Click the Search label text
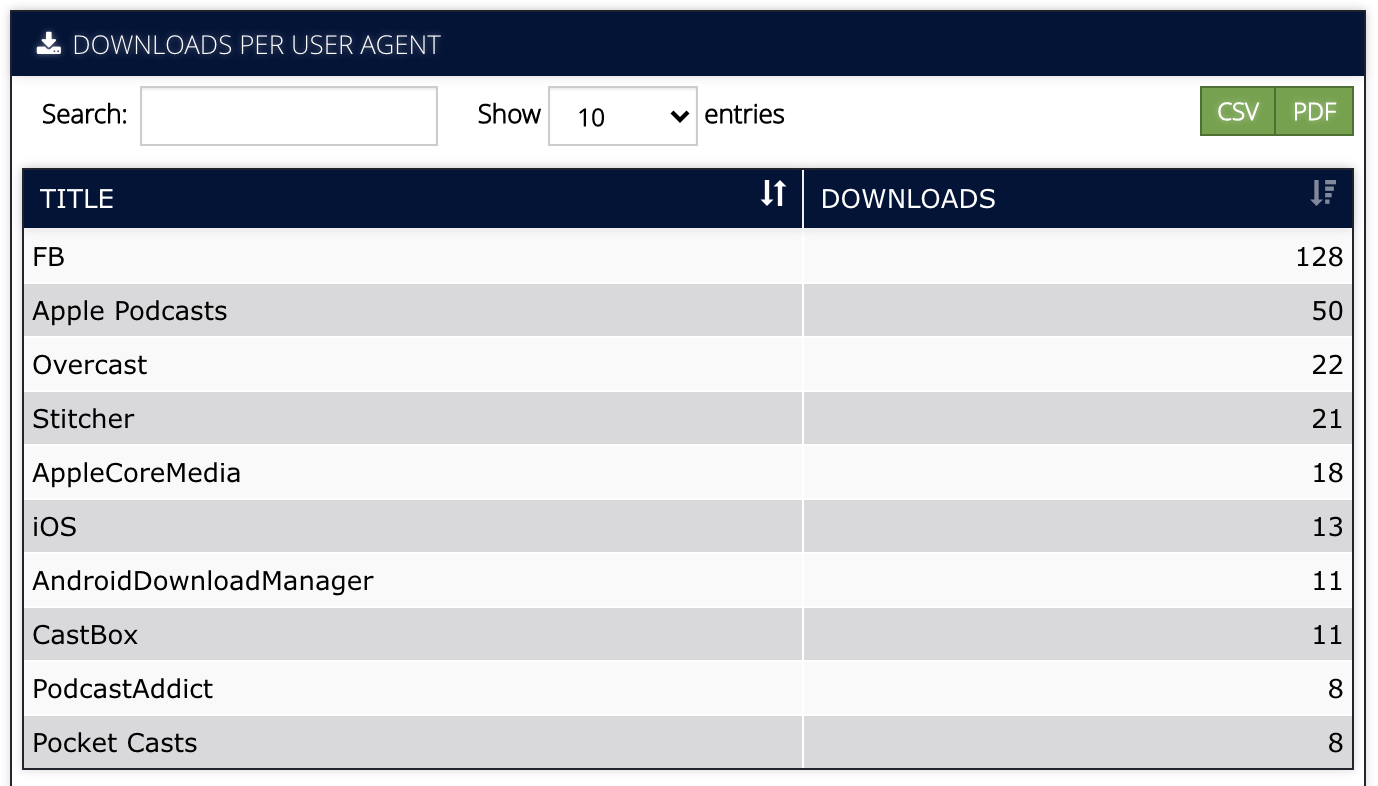The width and height of the screenshot is (1378, 786). click(x=85, y=114)
